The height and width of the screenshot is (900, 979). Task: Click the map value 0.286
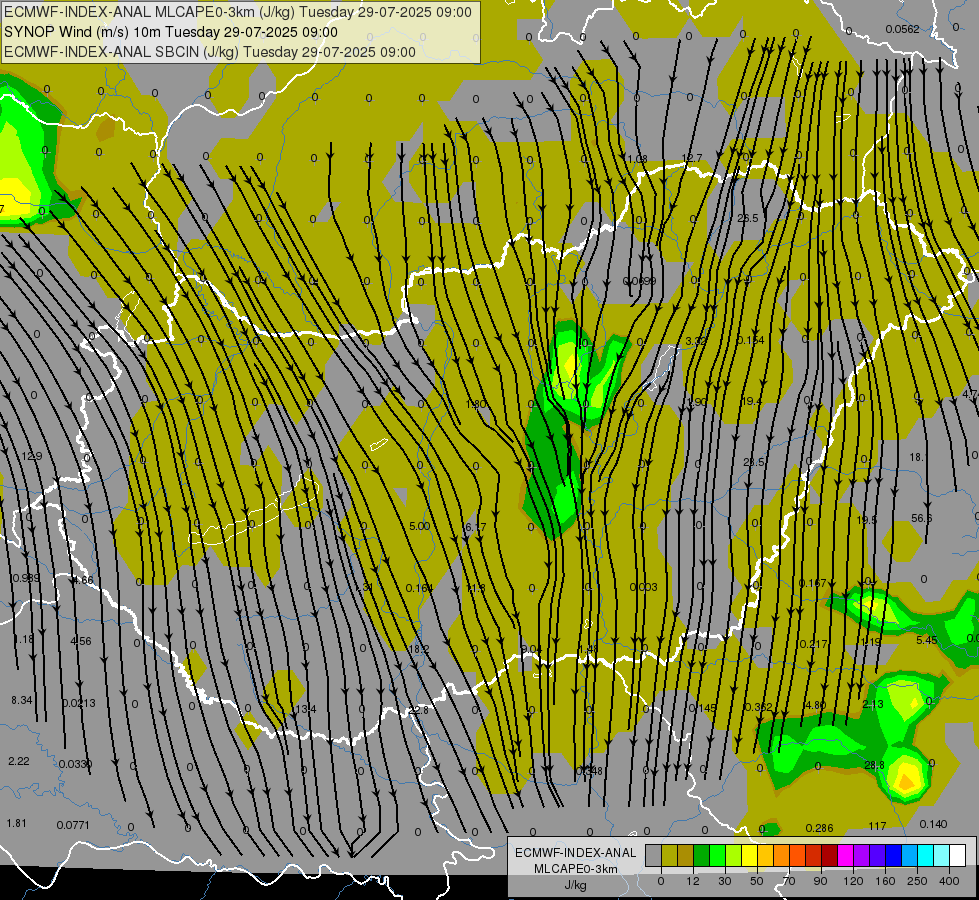(x=819, y=828)
